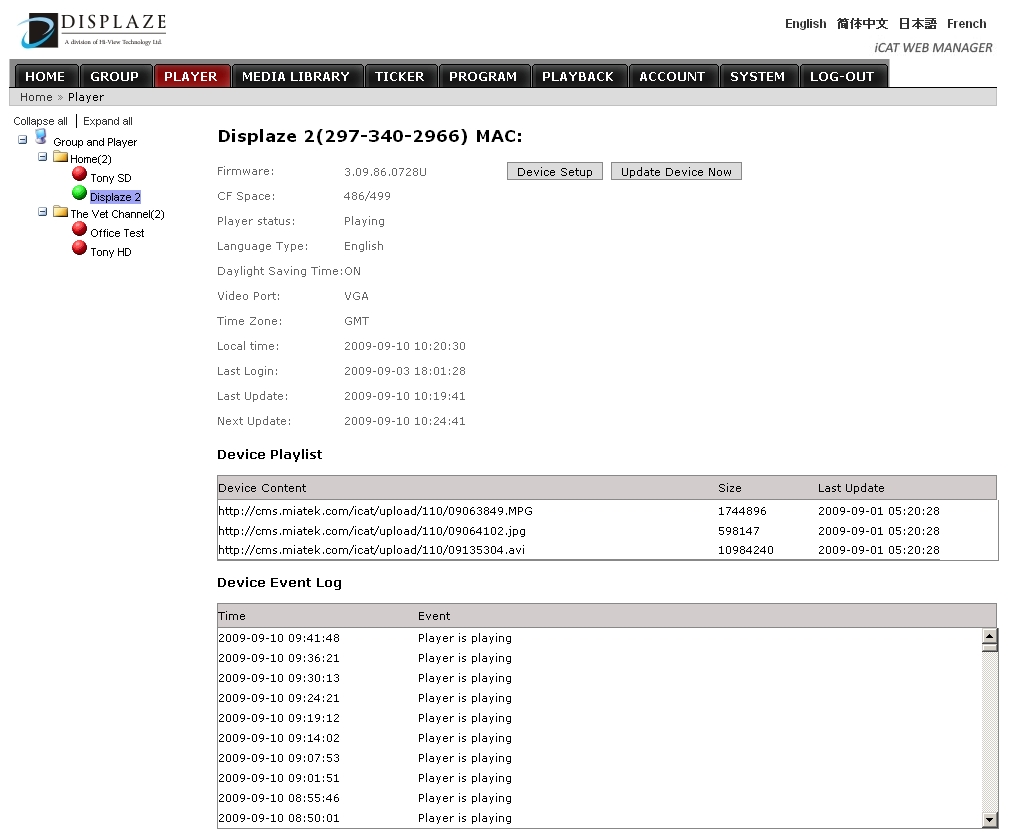Screen dimensions: 1017x840
Task: Switch to the PLAYBACK tab
Action: [578, 76]
